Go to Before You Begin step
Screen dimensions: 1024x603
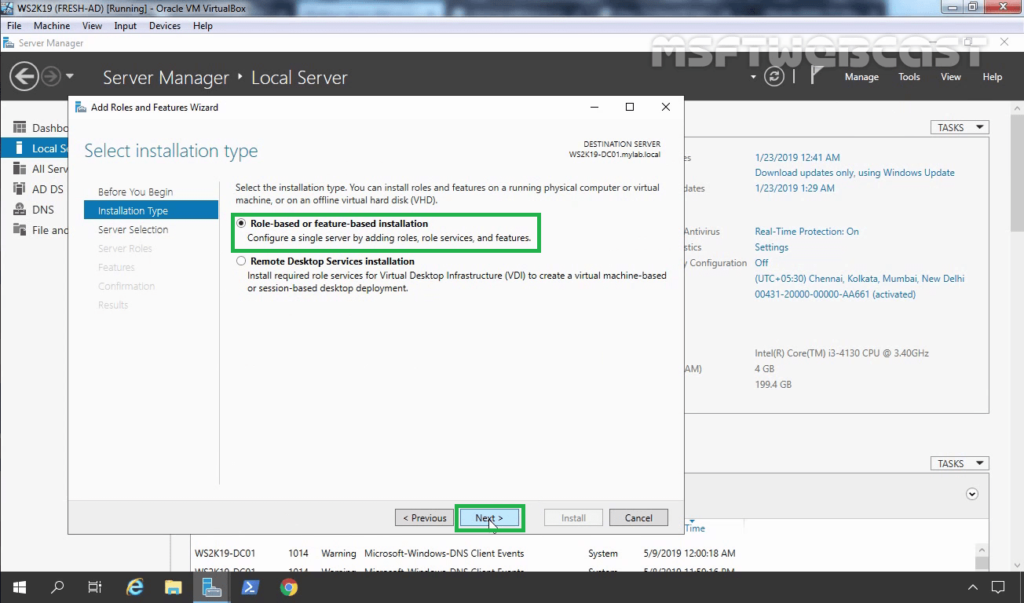click(x=135, y=191)
